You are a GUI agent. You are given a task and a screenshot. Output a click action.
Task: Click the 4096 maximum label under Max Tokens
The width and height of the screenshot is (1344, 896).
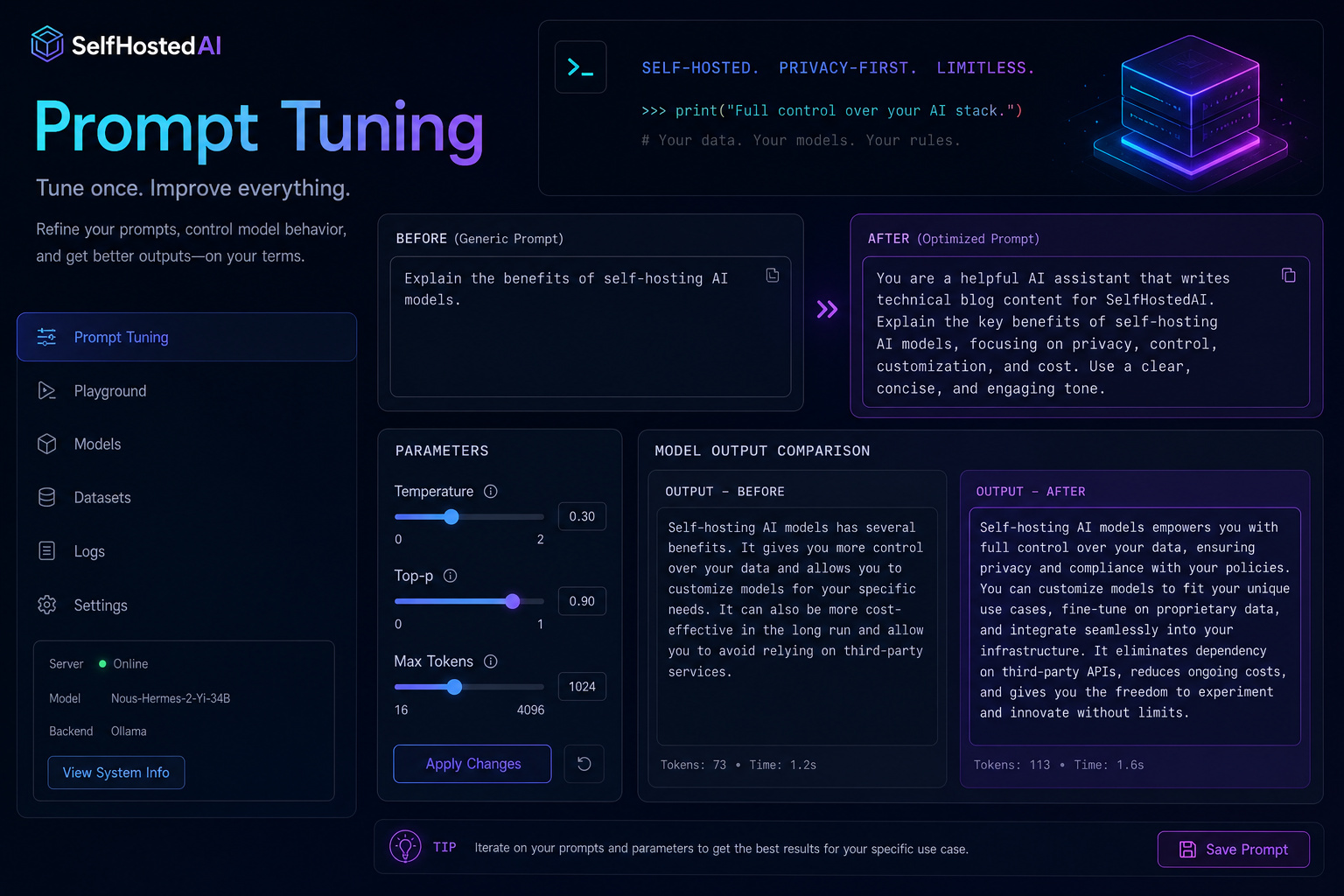[x=530, y=710]
